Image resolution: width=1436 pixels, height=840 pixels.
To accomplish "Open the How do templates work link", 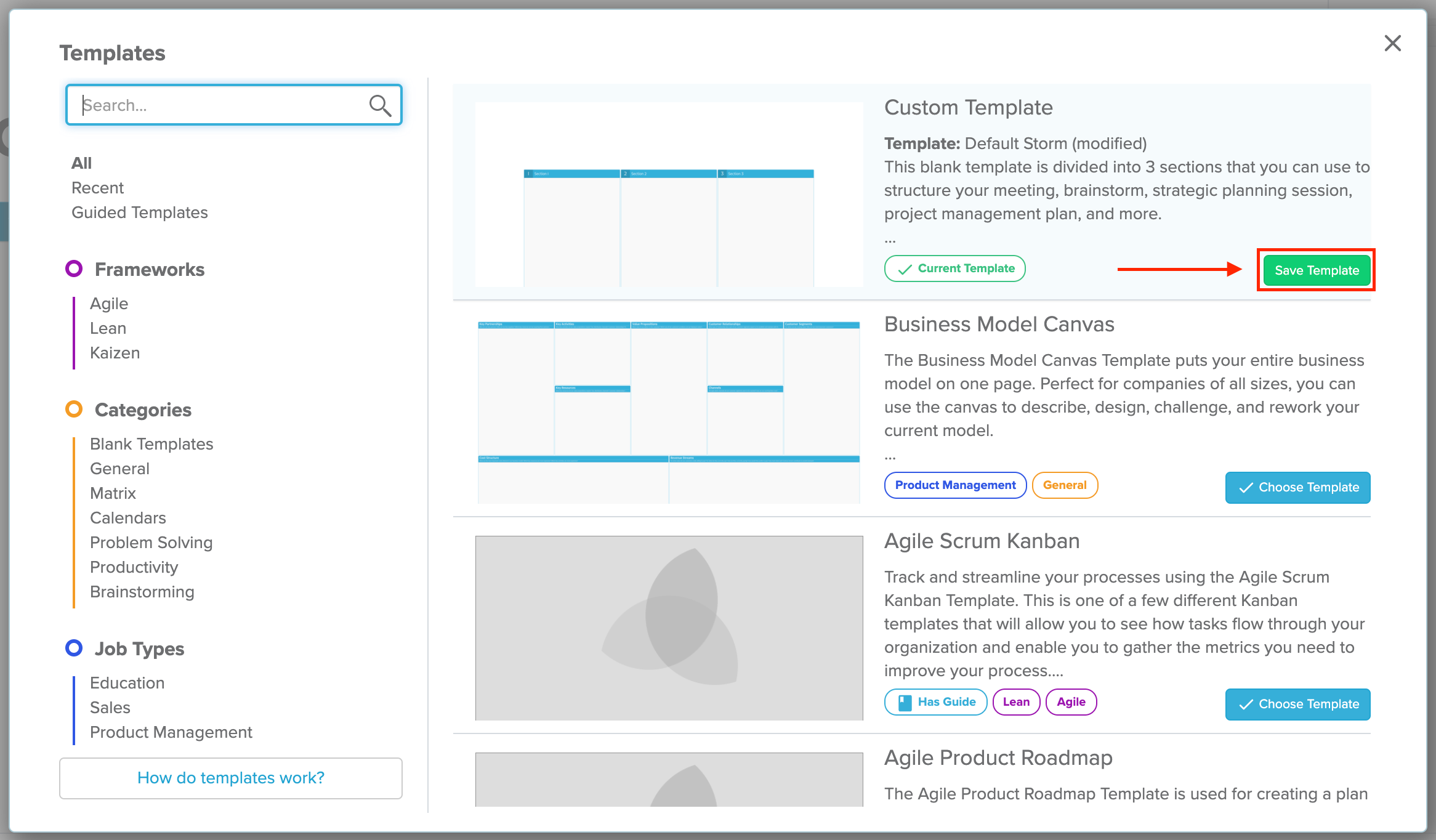I will coord(231,778).
